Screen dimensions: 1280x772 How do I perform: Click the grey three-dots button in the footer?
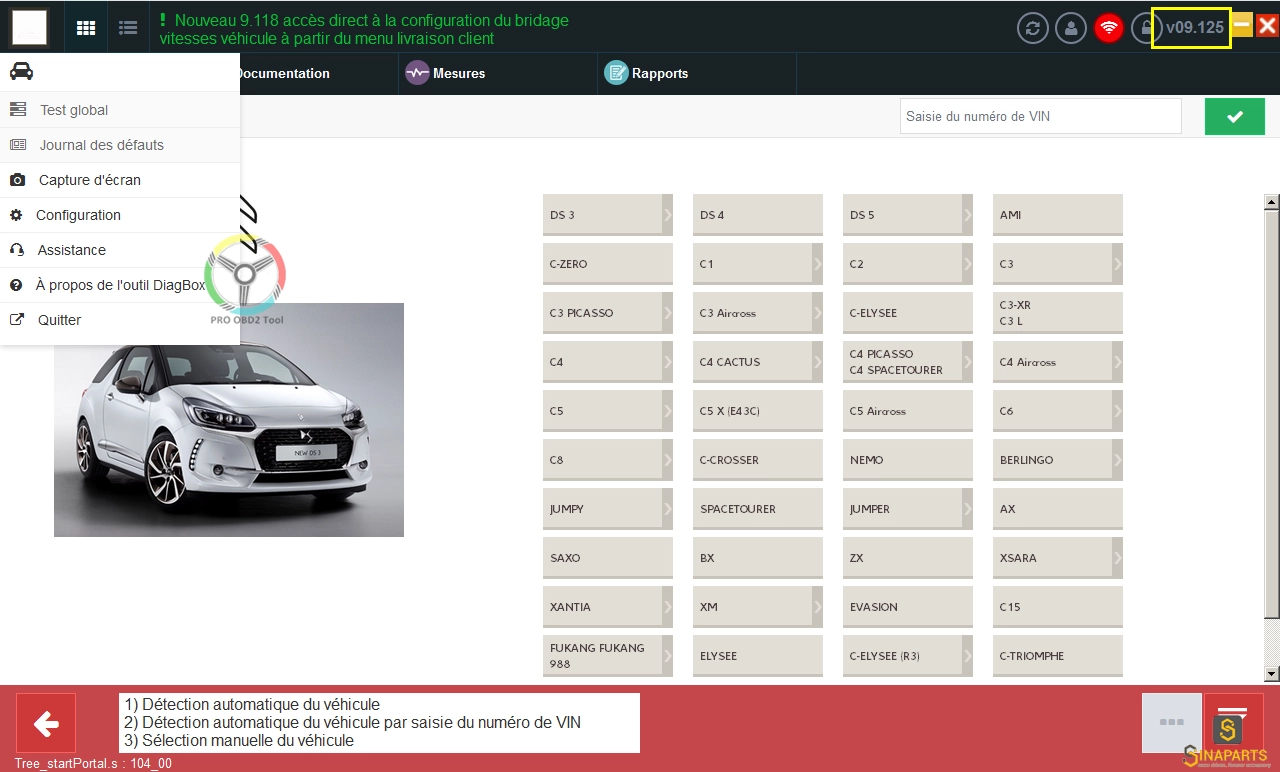coord(1171,721)
